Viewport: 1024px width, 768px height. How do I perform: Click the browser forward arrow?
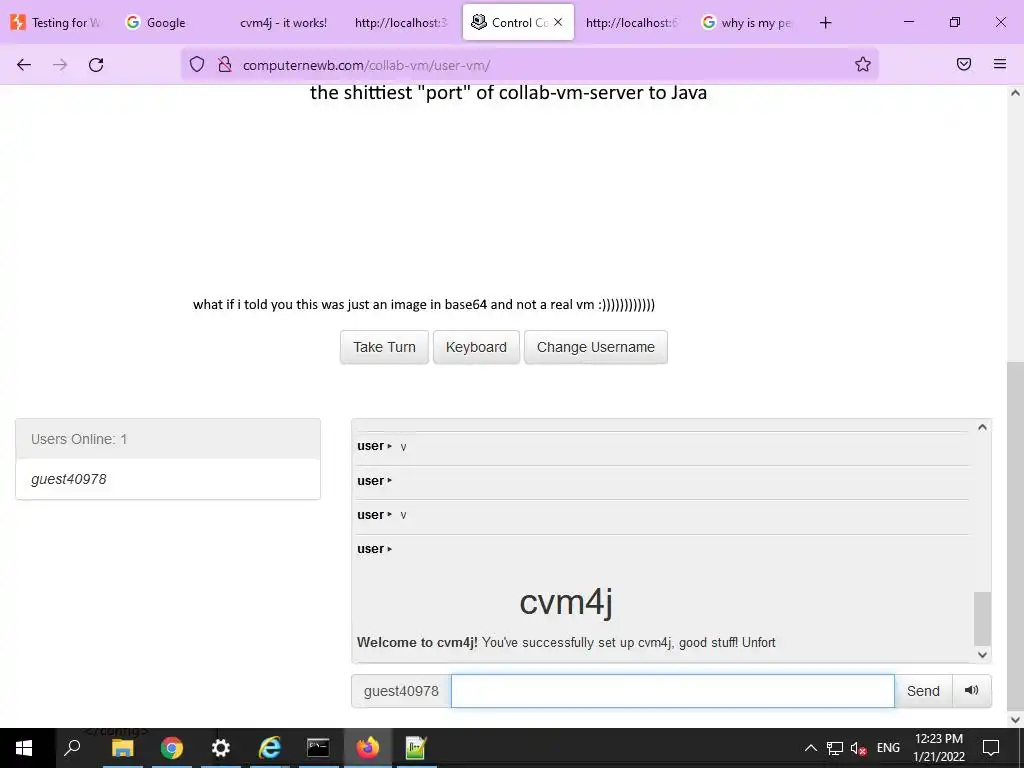coord(60,64)
